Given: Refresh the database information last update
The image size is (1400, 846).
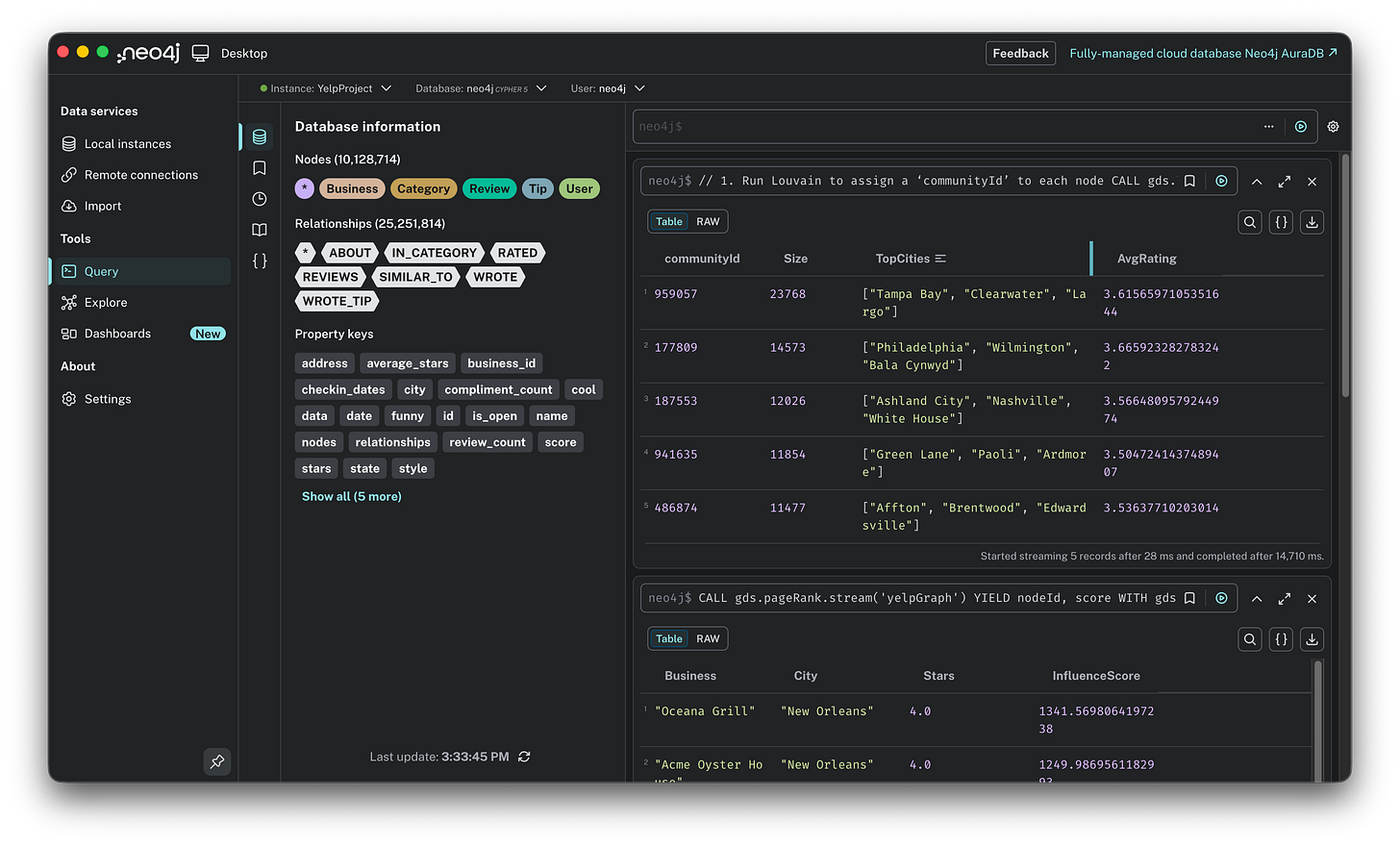Looking at the screenshot, I should (524, 757).
